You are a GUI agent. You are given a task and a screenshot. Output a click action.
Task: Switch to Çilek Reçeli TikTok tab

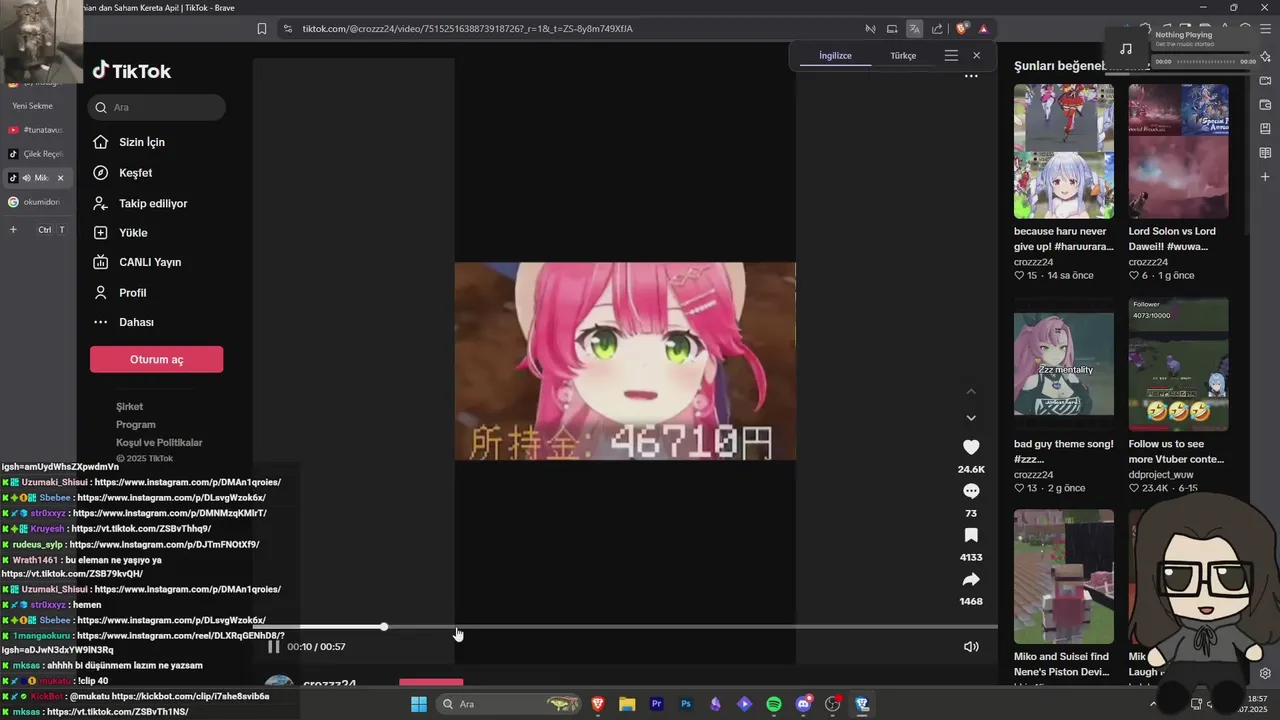pos(37,154)
